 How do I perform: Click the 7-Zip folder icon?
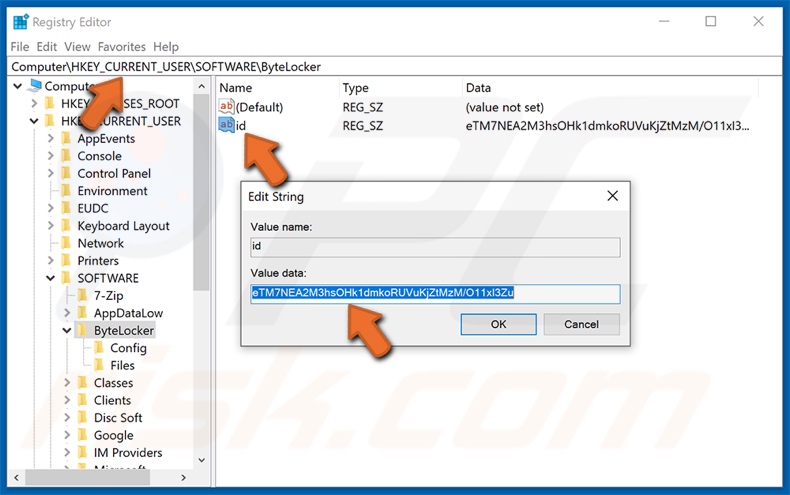tap(83, 295)
